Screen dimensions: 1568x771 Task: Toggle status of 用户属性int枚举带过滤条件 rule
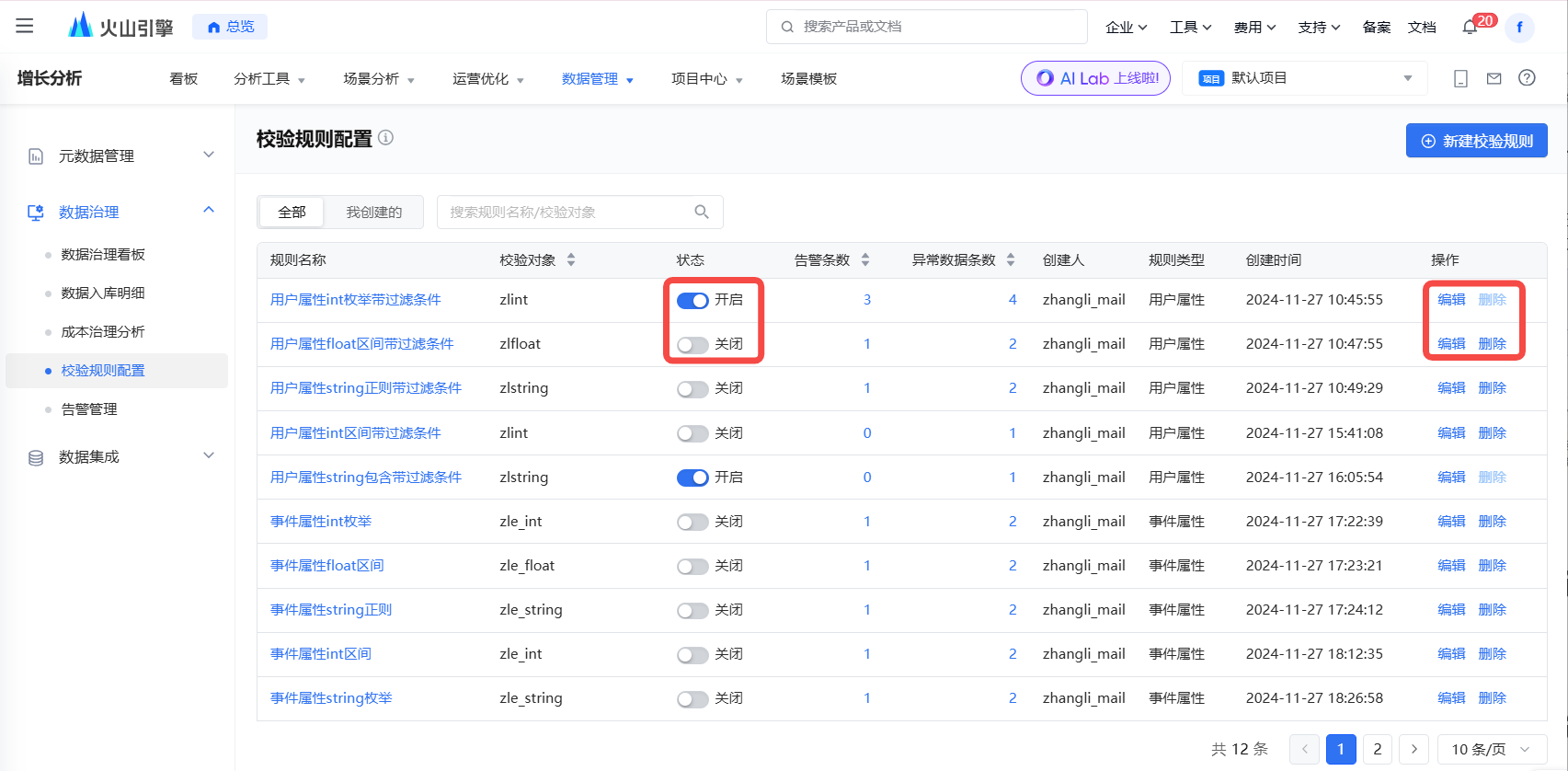[692, 301]
